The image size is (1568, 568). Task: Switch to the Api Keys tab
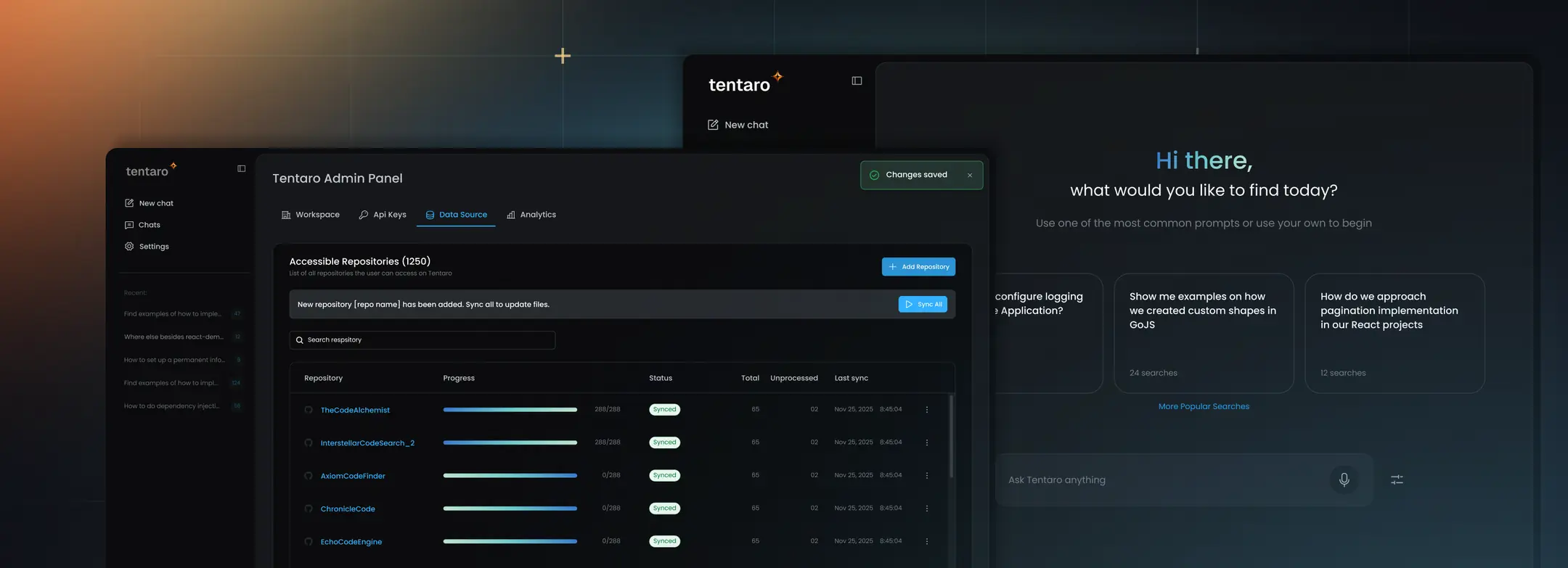coord(383,215)
